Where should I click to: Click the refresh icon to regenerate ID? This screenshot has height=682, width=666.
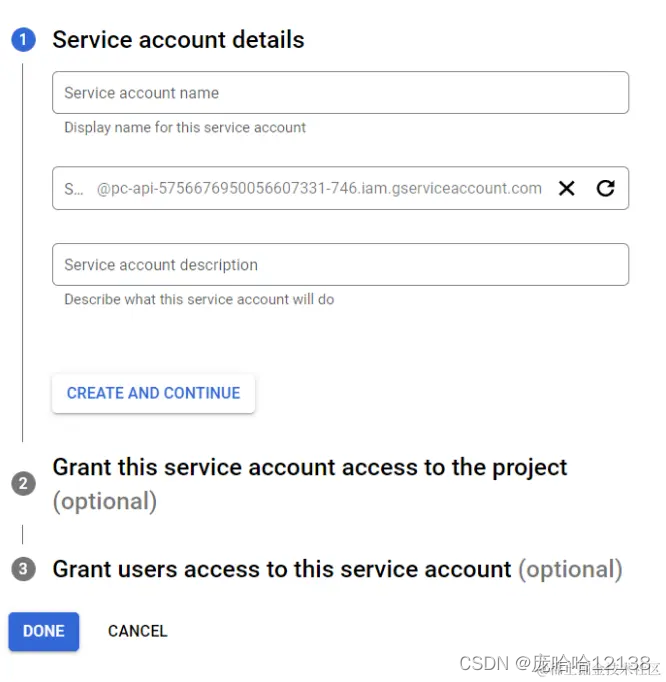(x=605, y=188)
